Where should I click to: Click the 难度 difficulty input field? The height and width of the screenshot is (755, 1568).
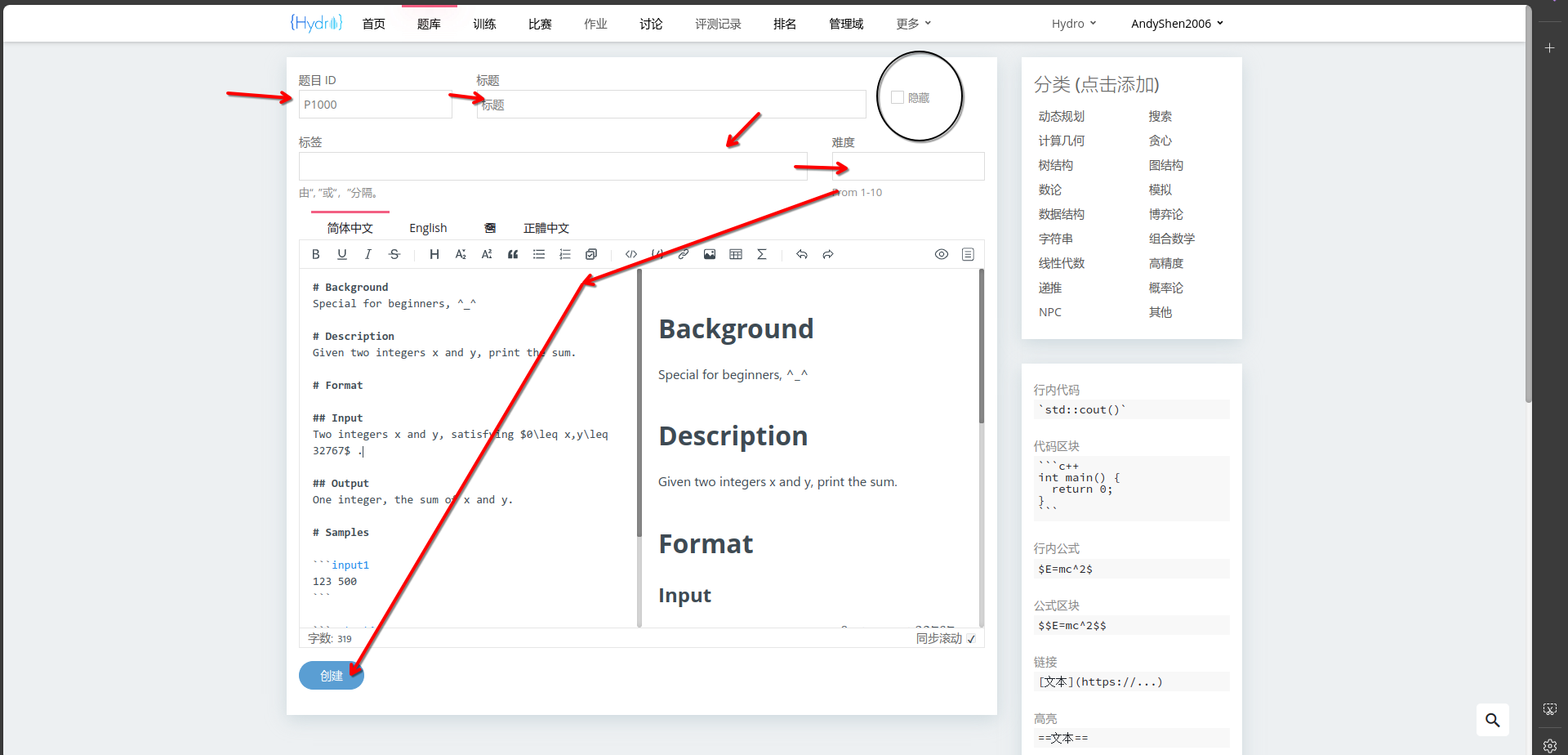(x=907, y=167)
